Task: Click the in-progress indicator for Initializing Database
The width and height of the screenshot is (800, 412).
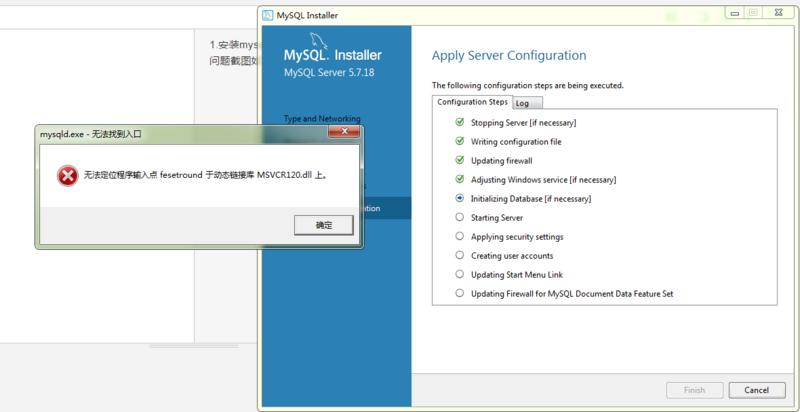Action: (x=460, y=198)
